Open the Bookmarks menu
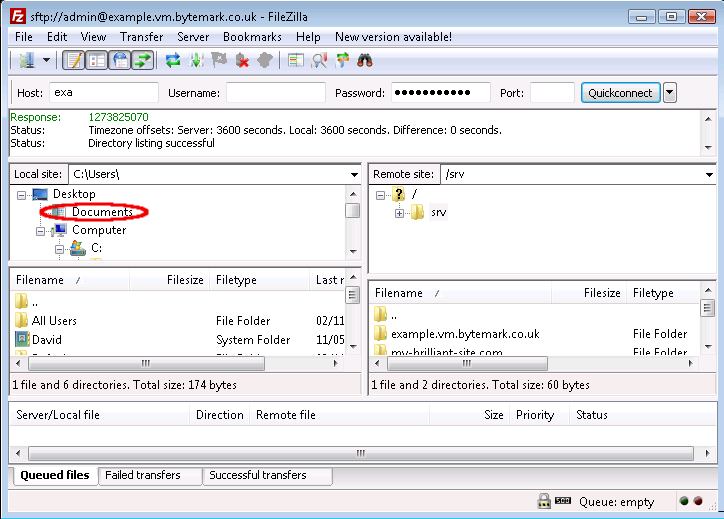The height and width of the screenshot is (519, 724). click(252, 37)
